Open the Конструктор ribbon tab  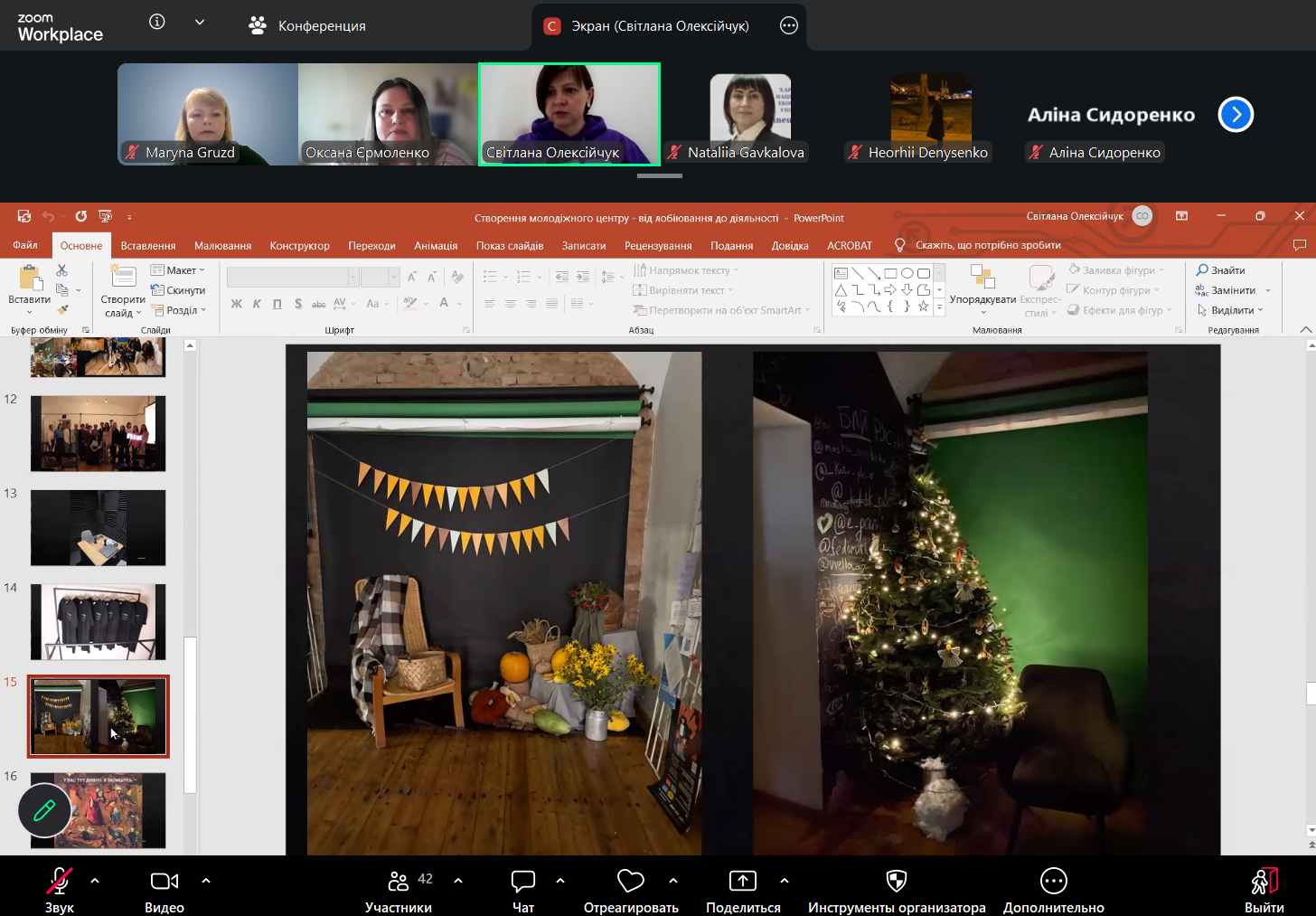click(299, 246)
